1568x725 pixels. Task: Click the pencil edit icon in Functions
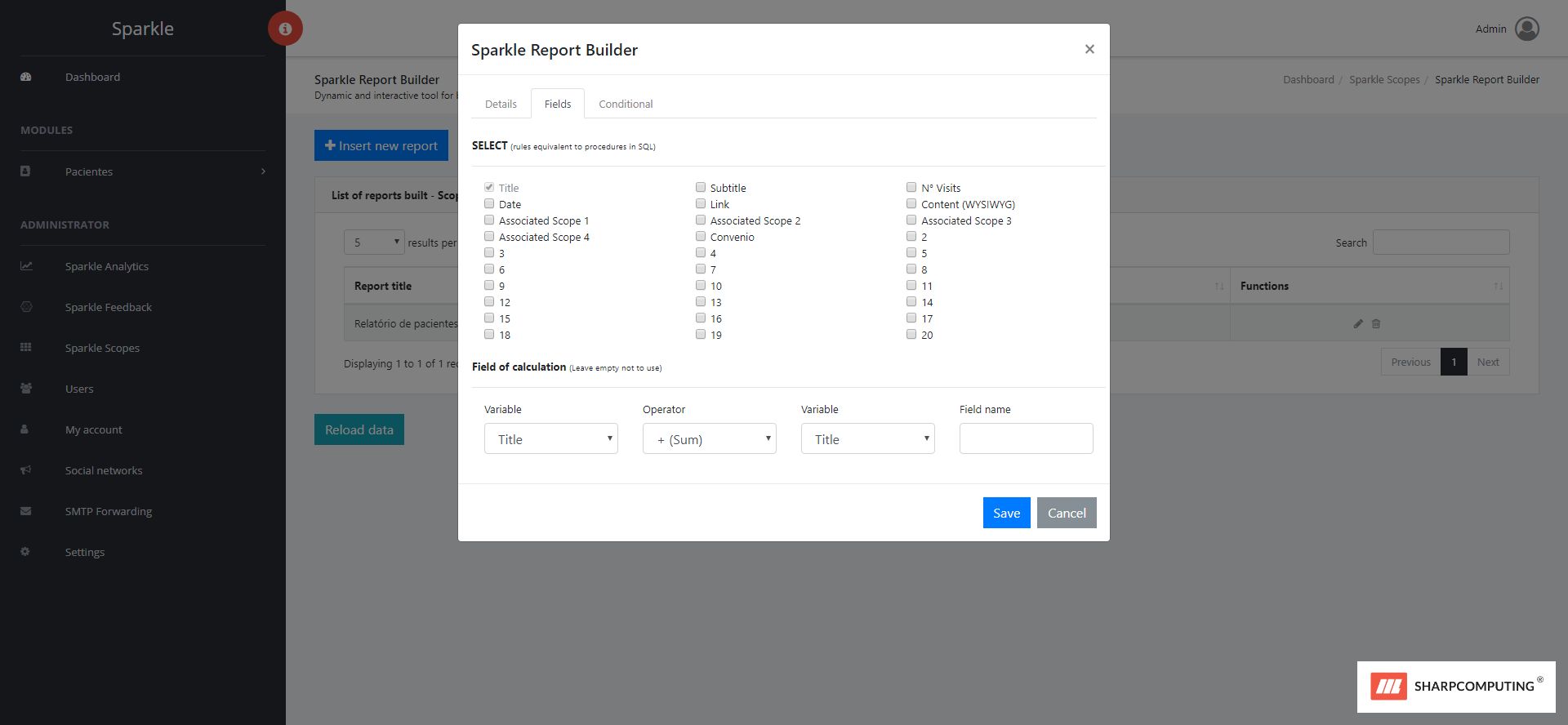[x=1358, y=324]
